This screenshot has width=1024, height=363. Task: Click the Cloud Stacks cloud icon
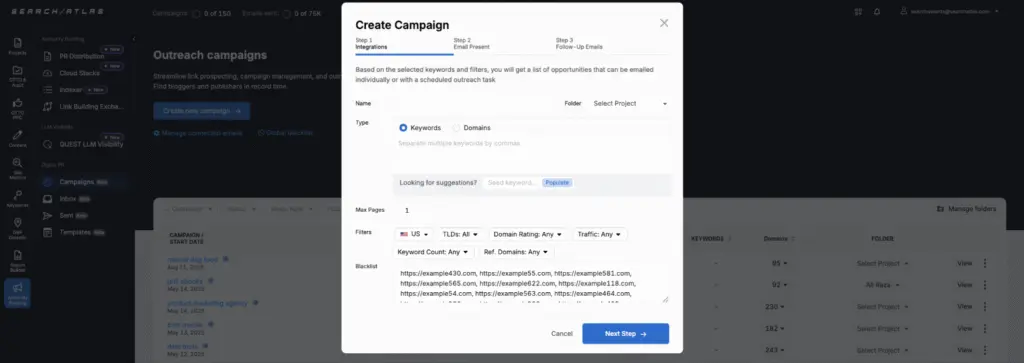pos(47,73)
